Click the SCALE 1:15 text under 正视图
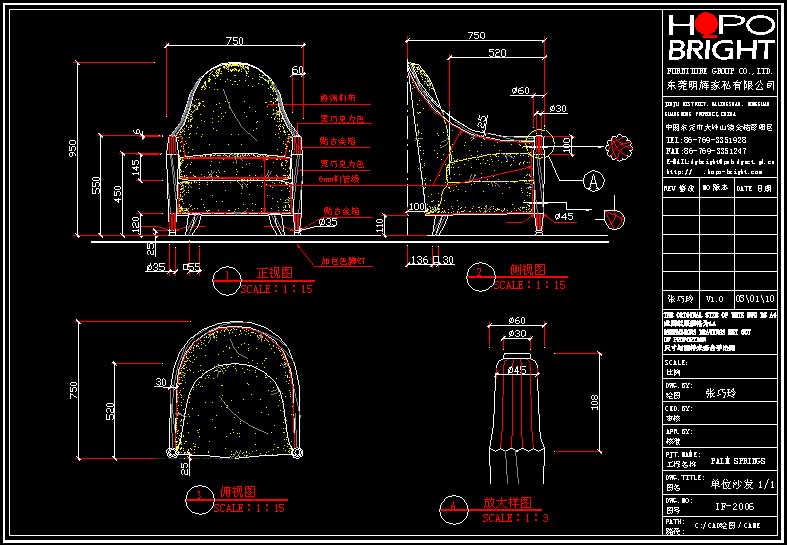Image resolution: width=787 pixels, height=545 pixels. point(277,290)
